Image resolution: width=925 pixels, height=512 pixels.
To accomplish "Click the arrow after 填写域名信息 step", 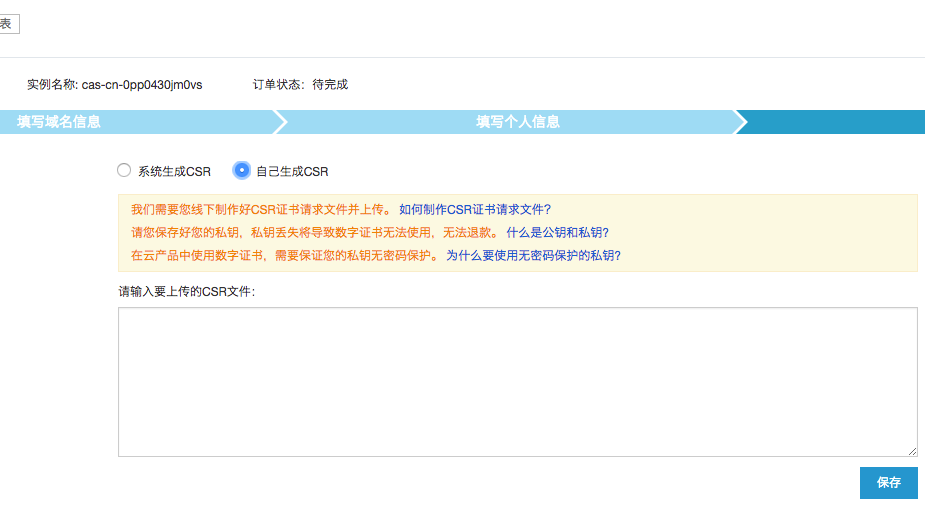I will click(x=281, y=122).
